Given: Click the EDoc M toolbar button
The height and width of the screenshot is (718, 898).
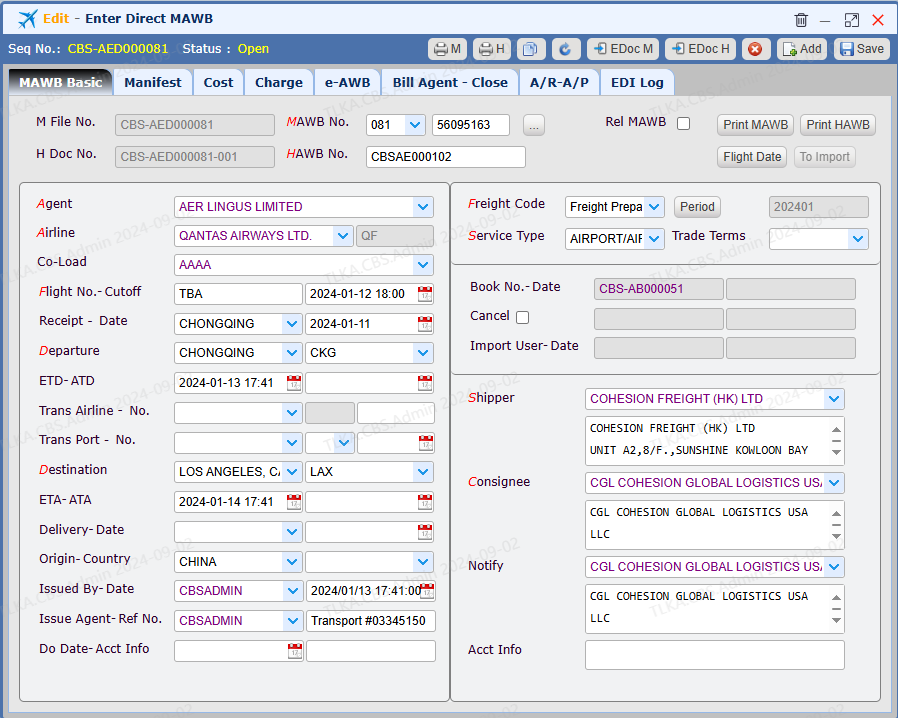Looking at the screenshot, I should tap(623, 49).
